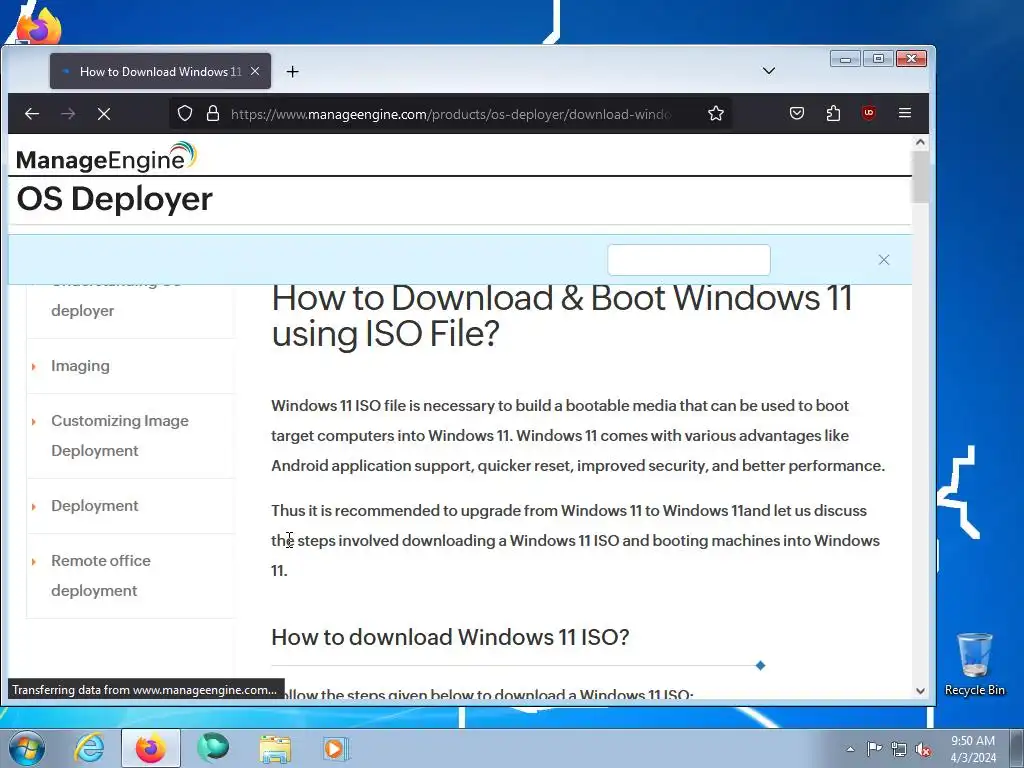The height and width of the screenshot is (768, 1024).
Task: Click the vertical scrollbar thumb
Action: [920, 176]
